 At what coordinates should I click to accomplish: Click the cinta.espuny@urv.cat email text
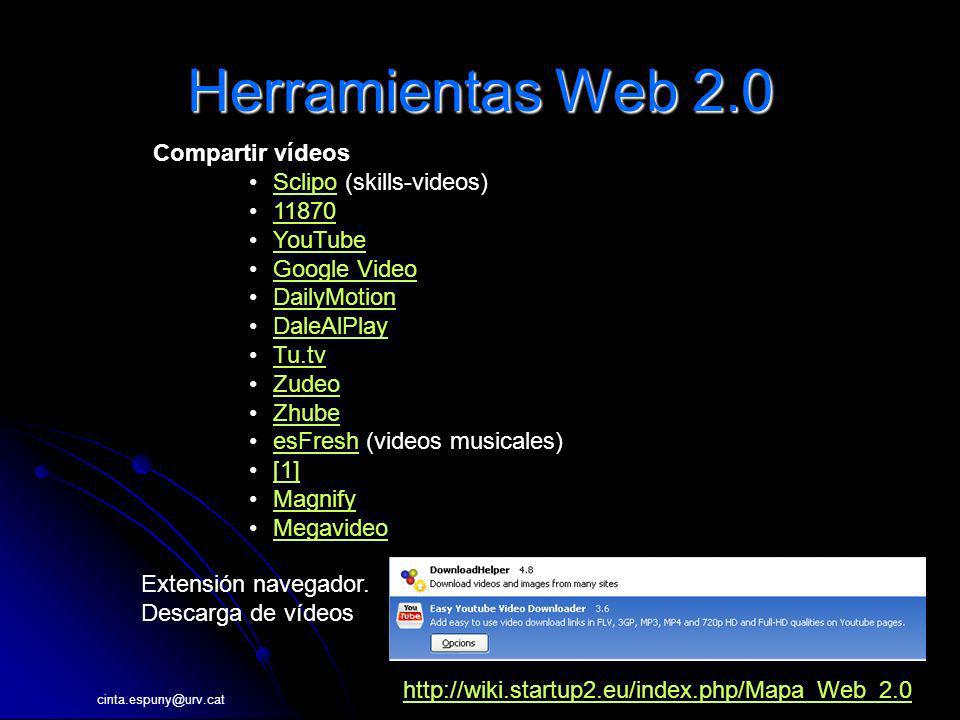pos(160,699)
